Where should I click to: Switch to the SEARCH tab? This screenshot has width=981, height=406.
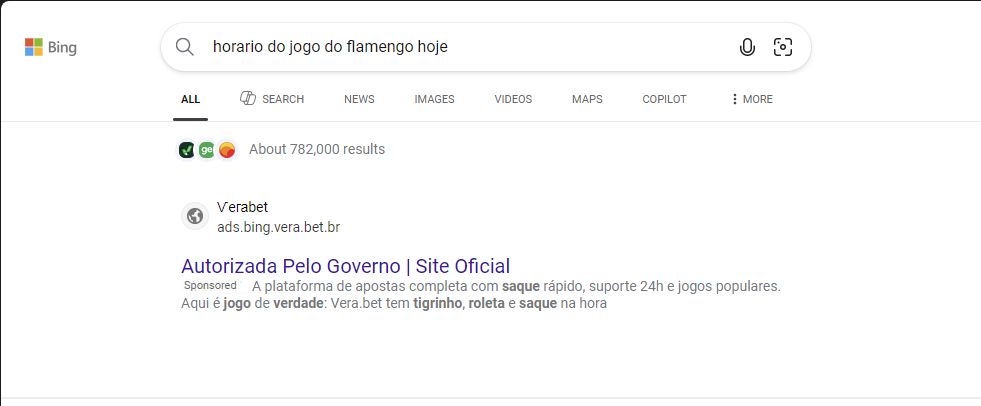[272, 99]
